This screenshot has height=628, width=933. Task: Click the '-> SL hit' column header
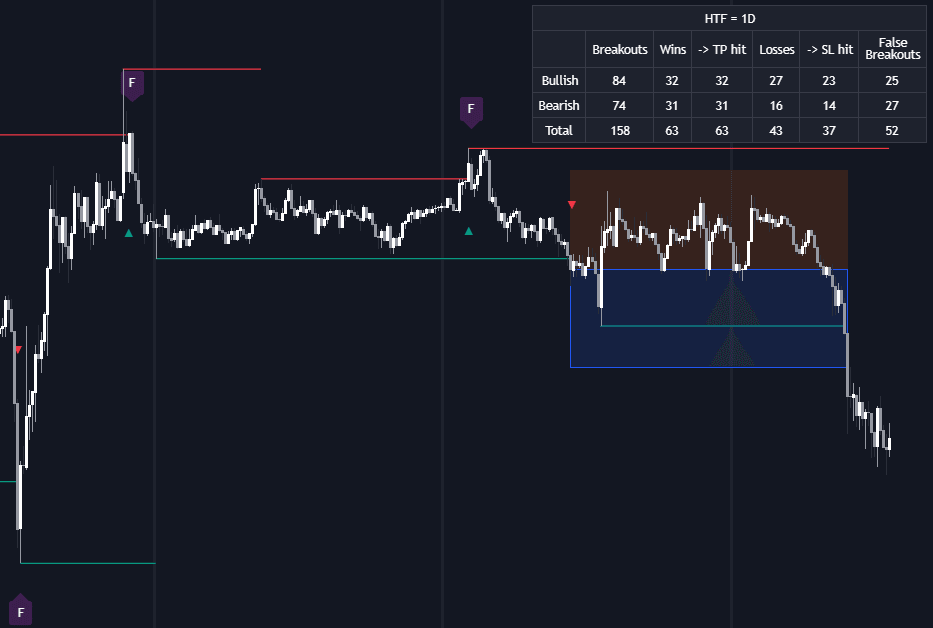[x=829, y=49]
